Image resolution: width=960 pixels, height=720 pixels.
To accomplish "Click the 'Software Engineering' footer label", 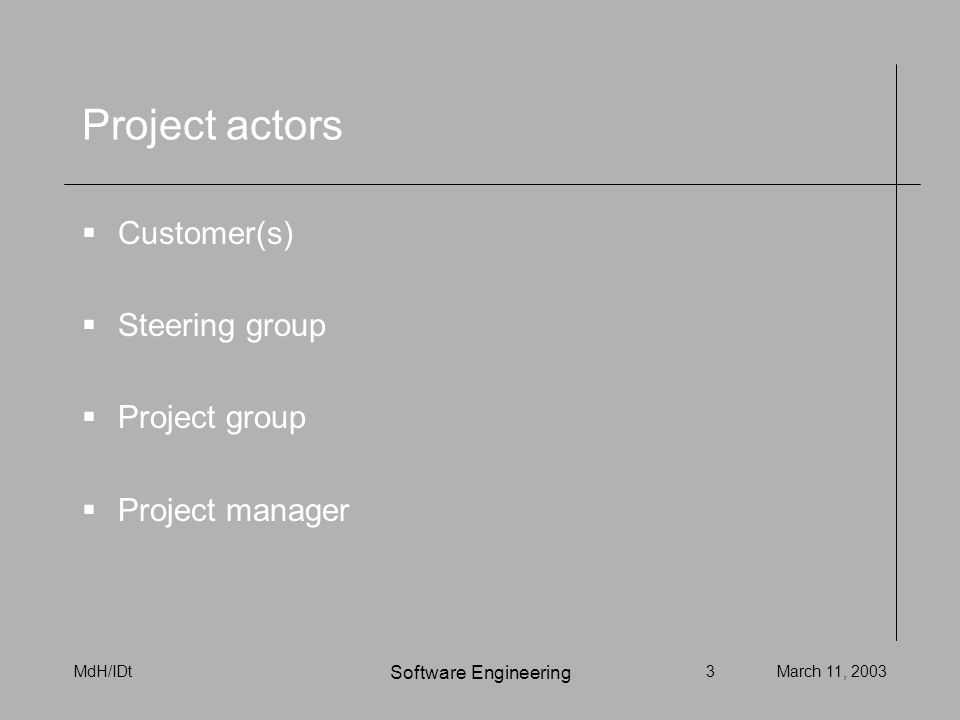I will coord(481,673).
